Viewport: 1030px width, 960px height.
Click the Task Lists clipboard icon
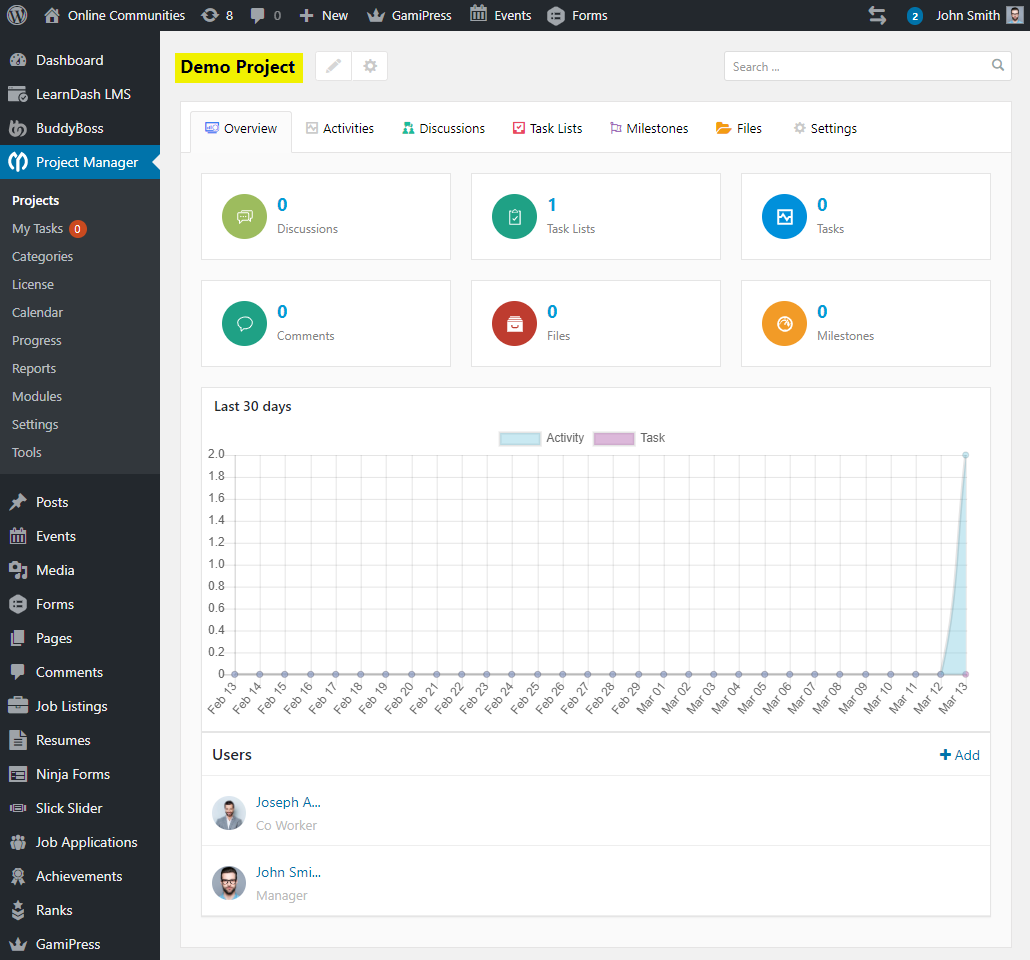point(518,128)
